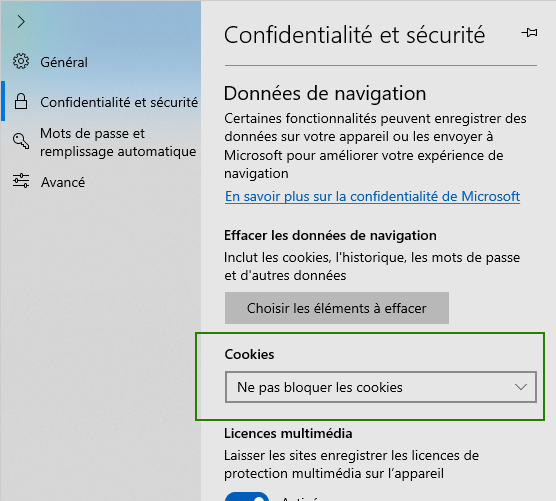Click the Licences multimédia heading
Screen dimensions: 556x501
[x=288, y=434]
